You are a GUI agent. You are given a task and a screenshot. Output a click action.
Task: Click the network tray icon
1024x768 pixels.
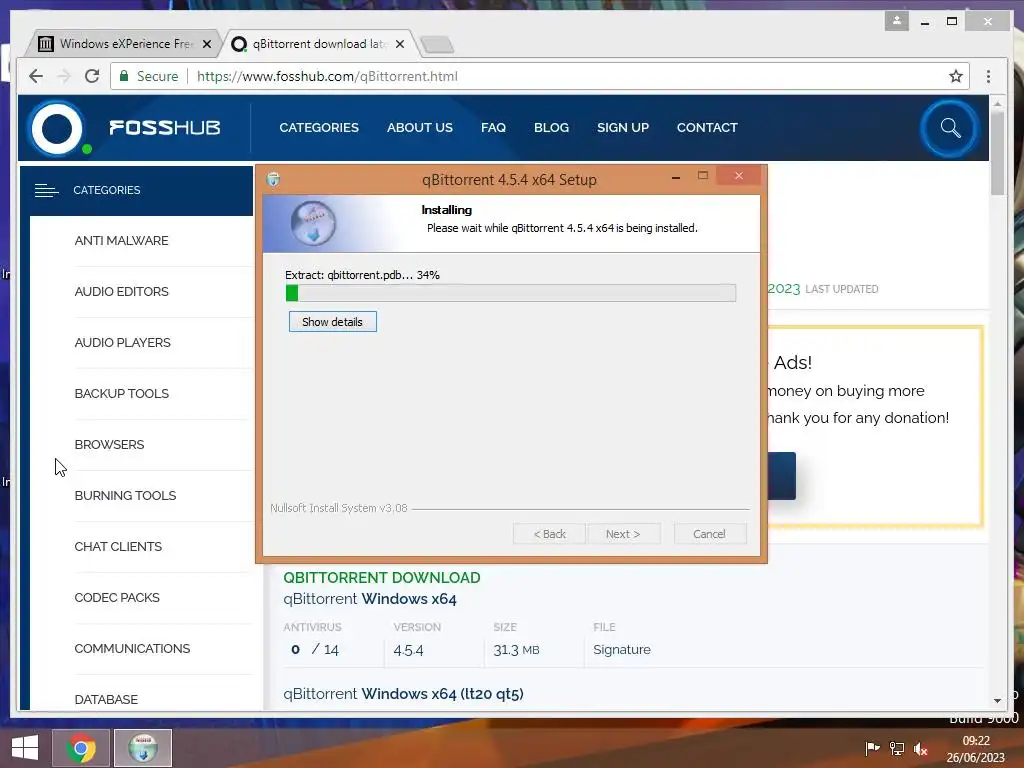897,748
